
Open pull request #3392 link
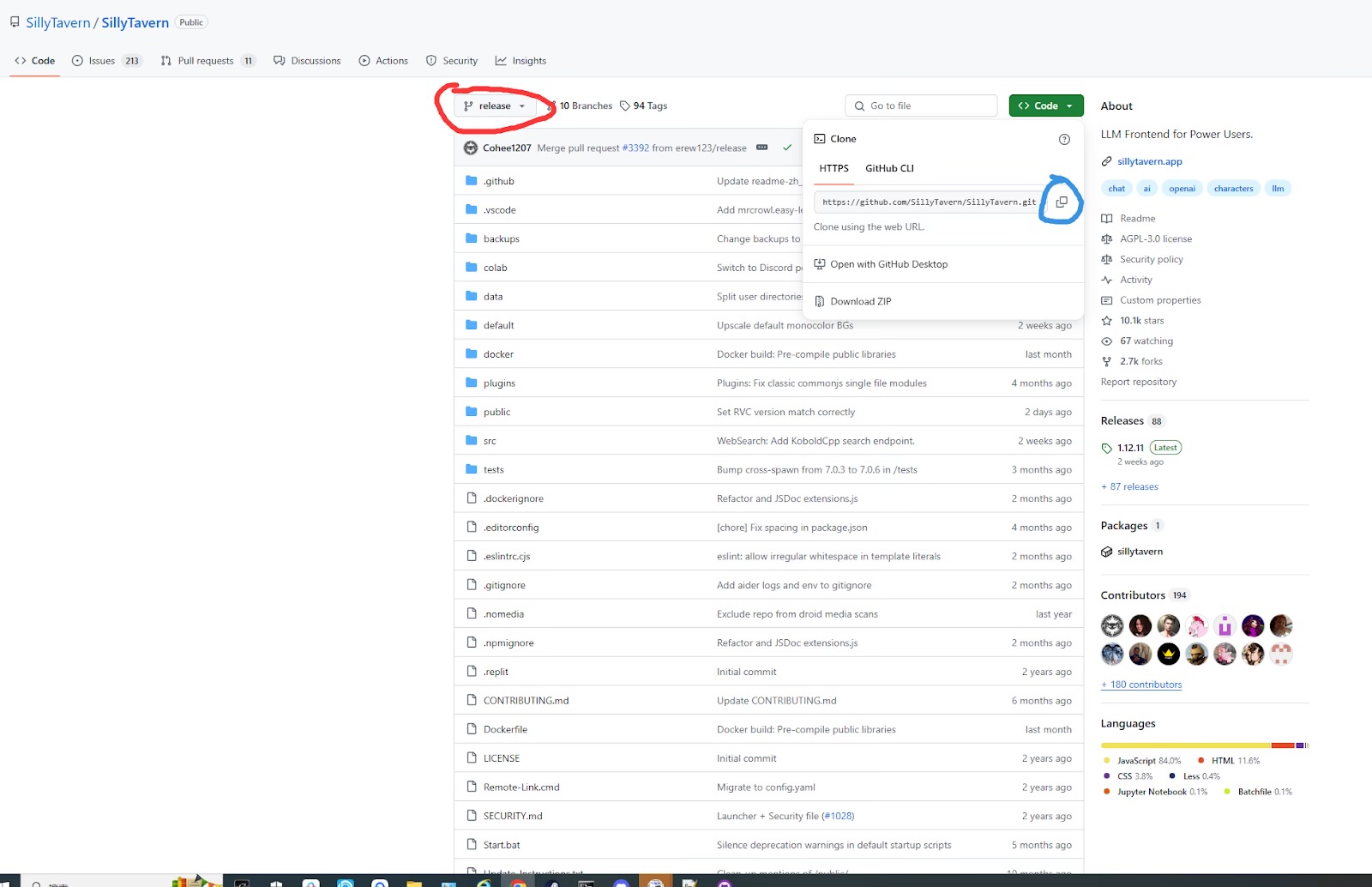click(x=635, y=148)
